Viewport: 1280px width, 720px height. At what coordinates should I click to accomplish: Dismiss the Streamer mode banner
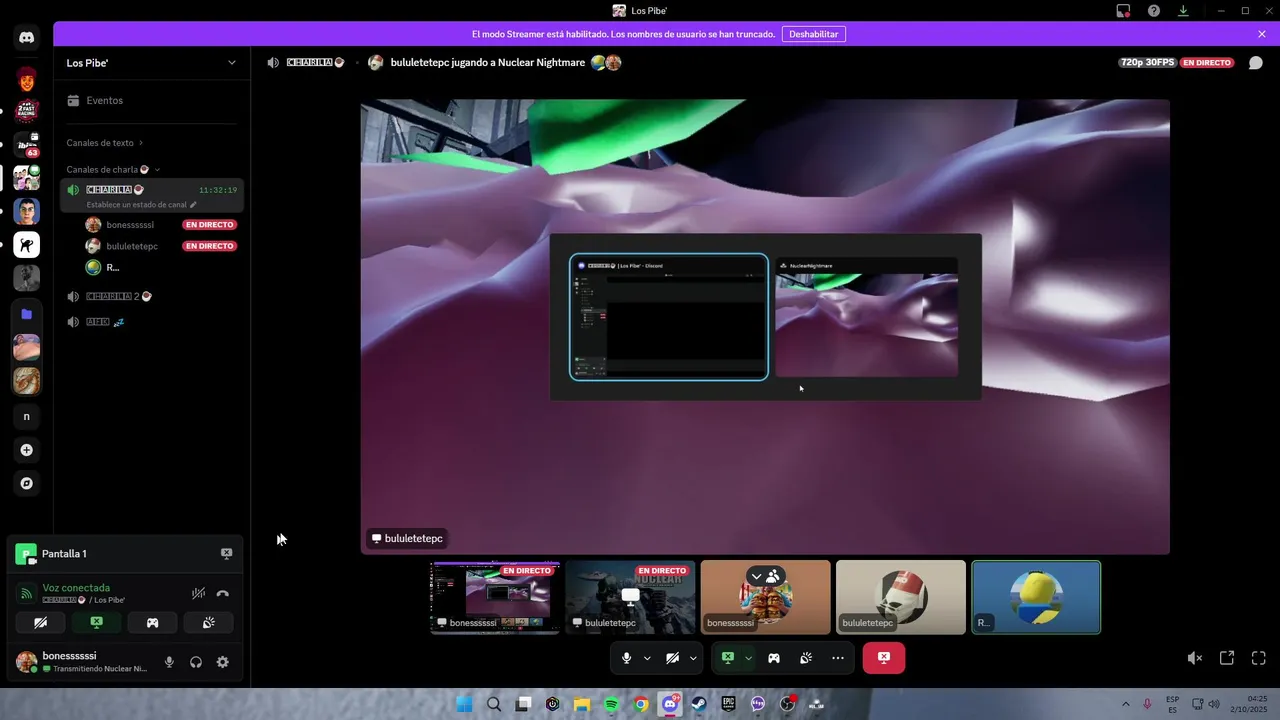(x=1262, y=34)
